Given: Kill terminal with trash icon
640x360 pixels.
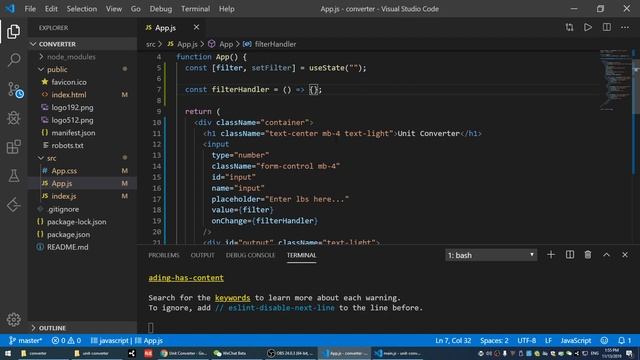Looking at the screenshot, I should pyautogui.click(x=588, y=255).
